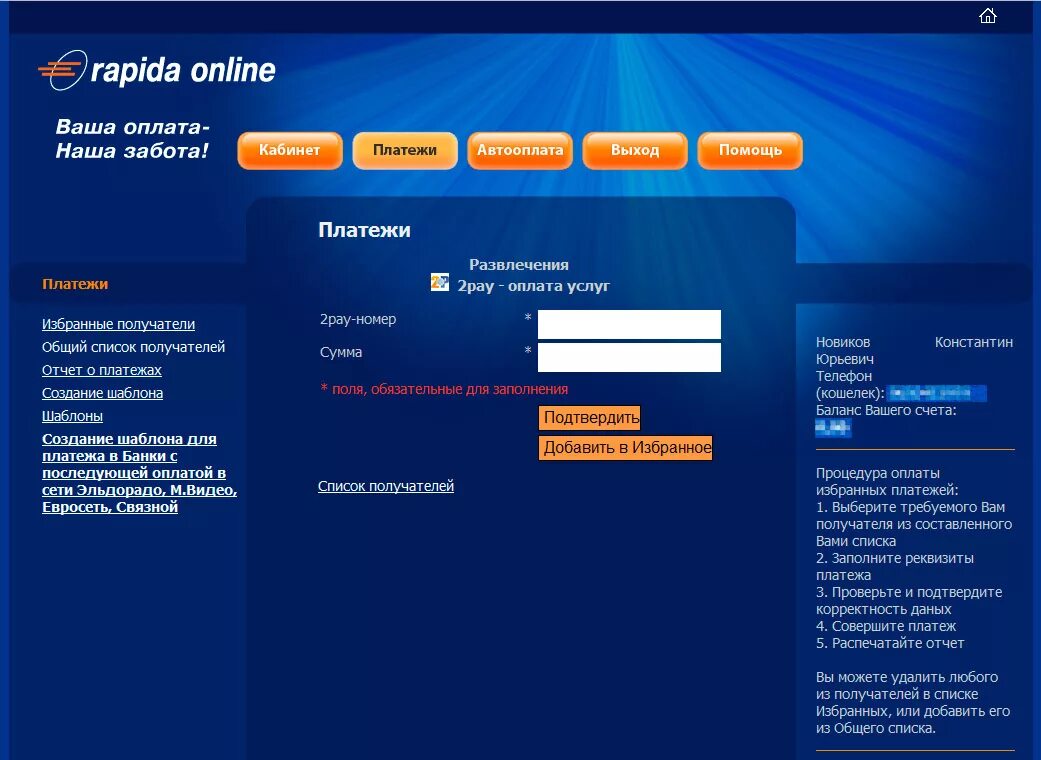Switch to the Платежи tab
Viewport: 1041px width, 760px height.
coord(405,151)
